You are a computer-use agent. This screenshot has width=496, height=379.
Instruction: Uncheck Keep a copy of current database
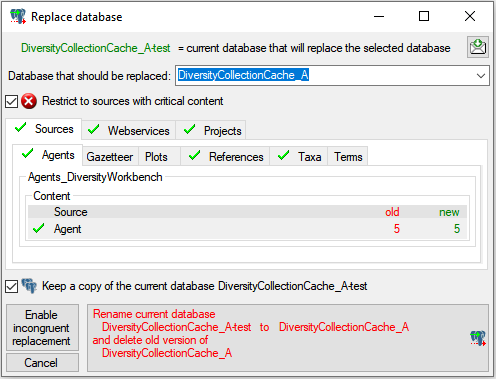click(x=11, y=286)
